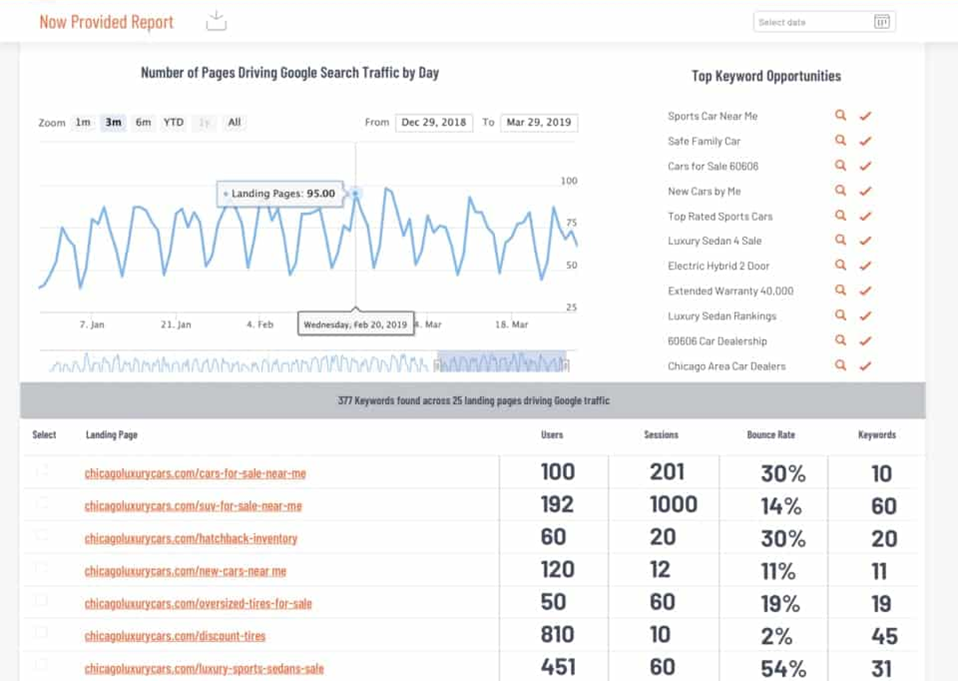Screen dimensions: 958x681
Task: Click the highlighted range in chart navigator
Action: [x=502, y=362]
